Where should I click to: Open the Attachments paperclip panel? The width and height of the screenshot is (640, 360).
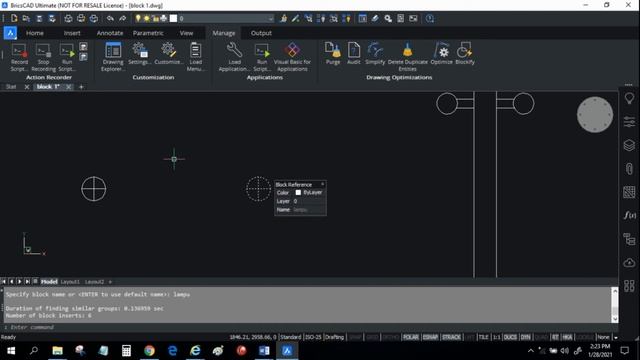pyautogui.click(x=629, y=169)
